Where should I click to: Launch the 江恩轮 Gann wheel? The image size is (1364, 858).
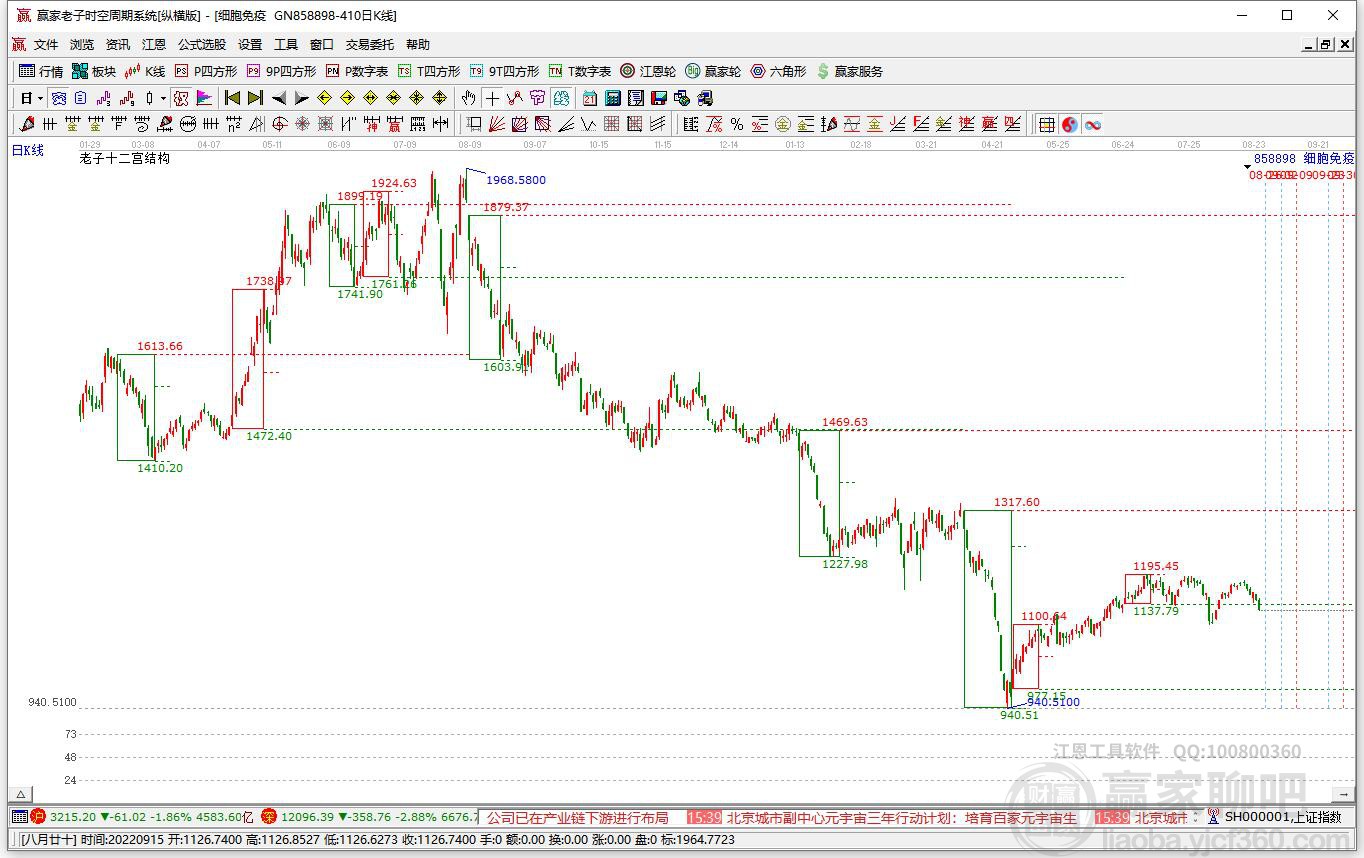coord(648,71)
